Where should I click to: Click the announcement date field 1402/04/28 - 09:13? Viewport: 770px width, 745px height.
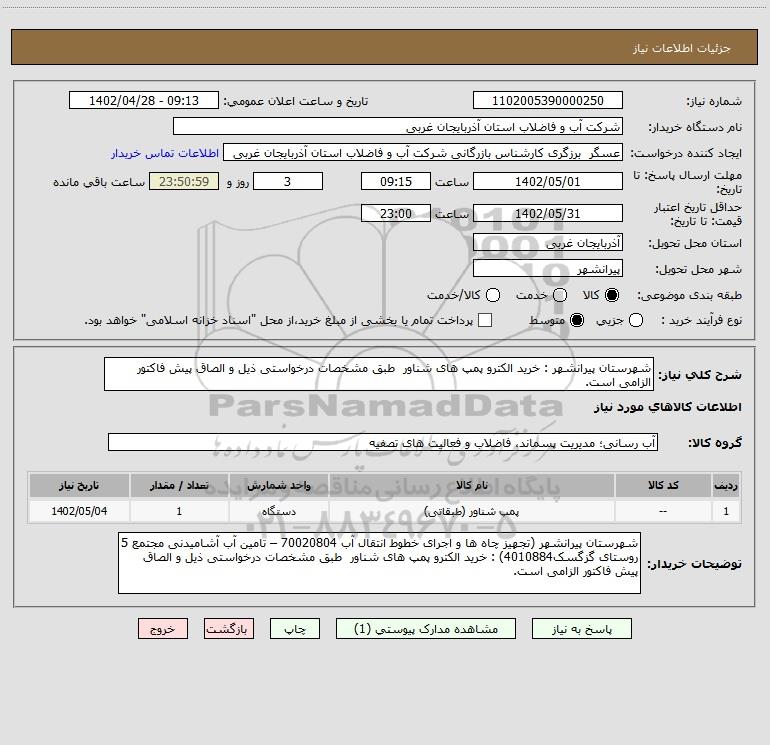tap(144, 100)
